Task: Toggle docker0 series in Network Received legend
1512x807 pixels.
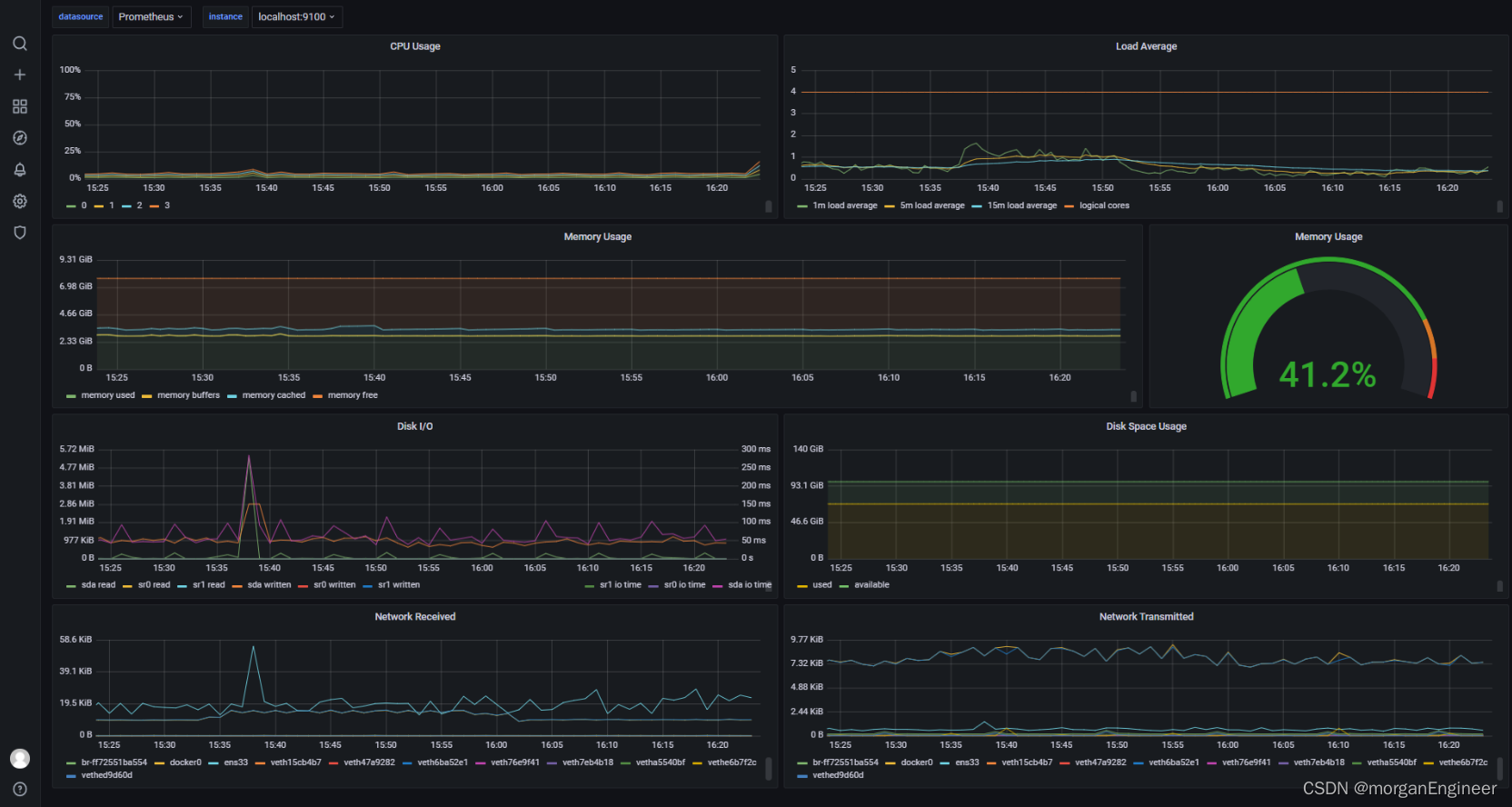Action: tap(185, 762)
